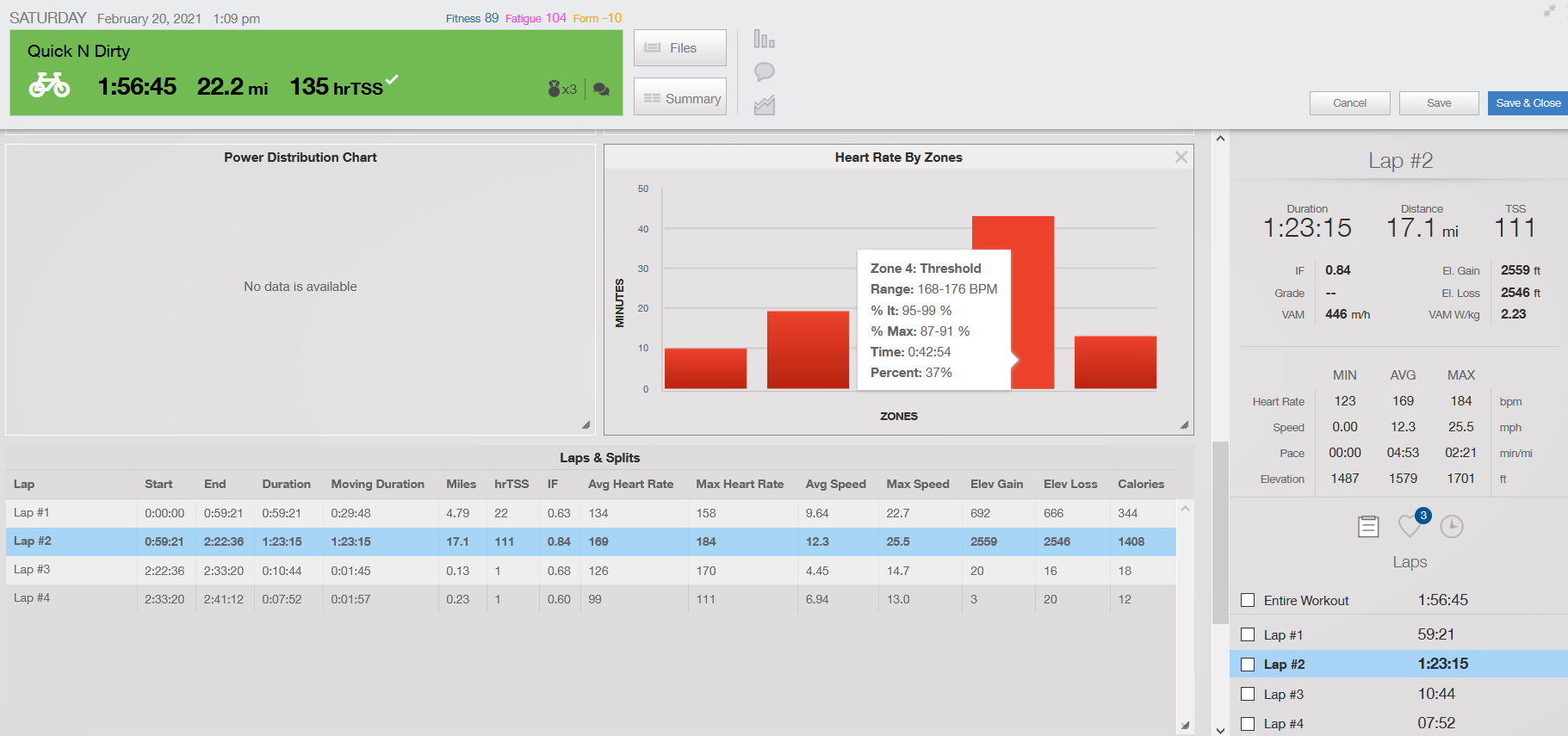The width and height of the screenshot is (1568, 736).
Task: Click the Avg Heart Rate column header
Action: (x=630, y=484)
